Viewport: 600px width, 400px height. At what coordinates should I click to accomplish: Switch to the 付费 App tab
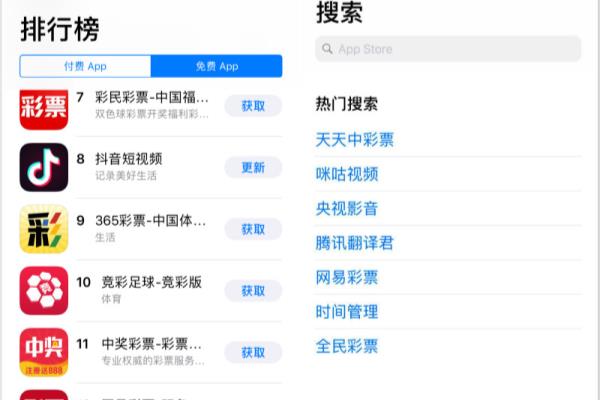click(85, 66)
